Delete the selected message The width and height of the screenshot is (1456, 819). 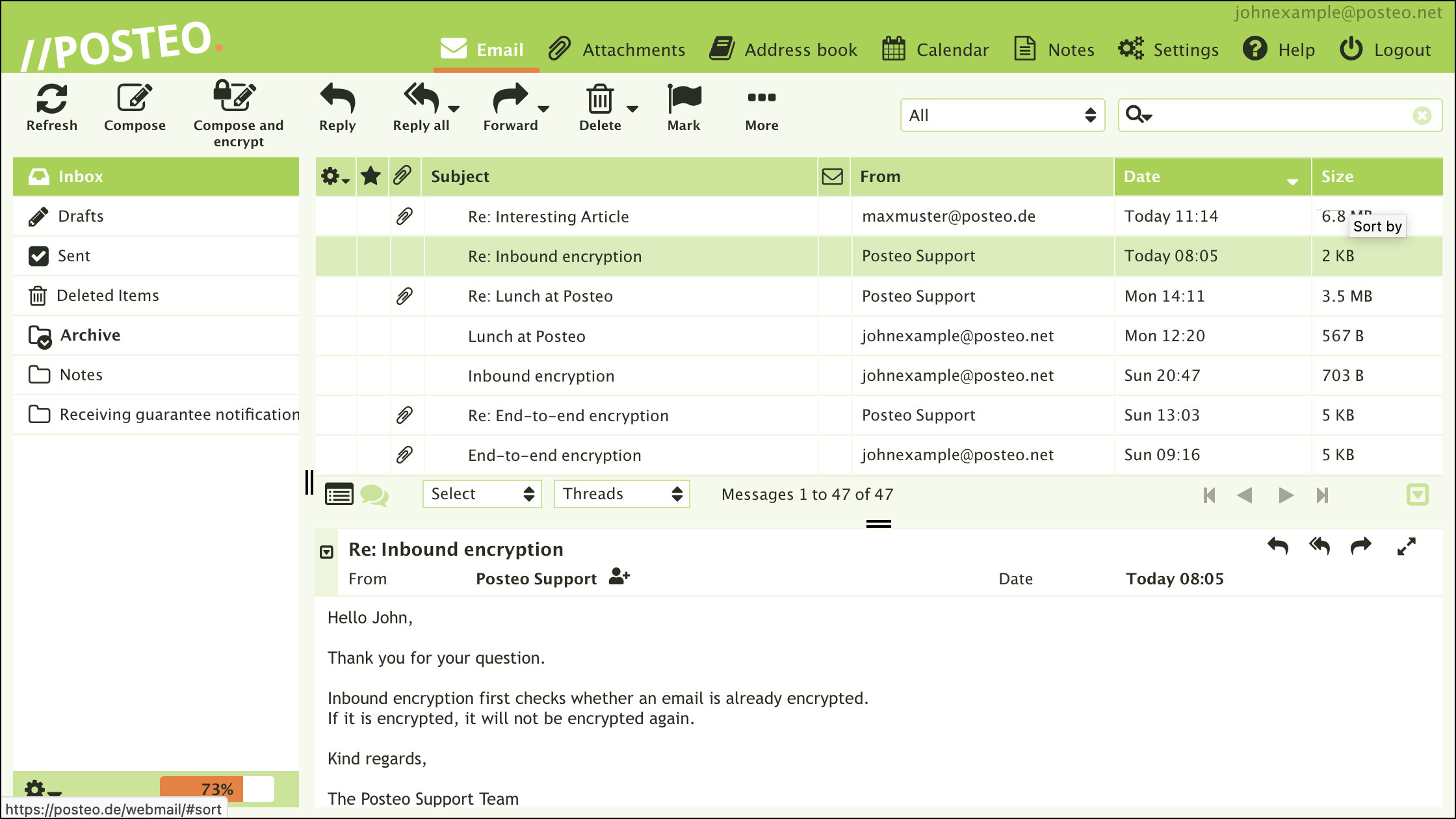tap(599, 108)
